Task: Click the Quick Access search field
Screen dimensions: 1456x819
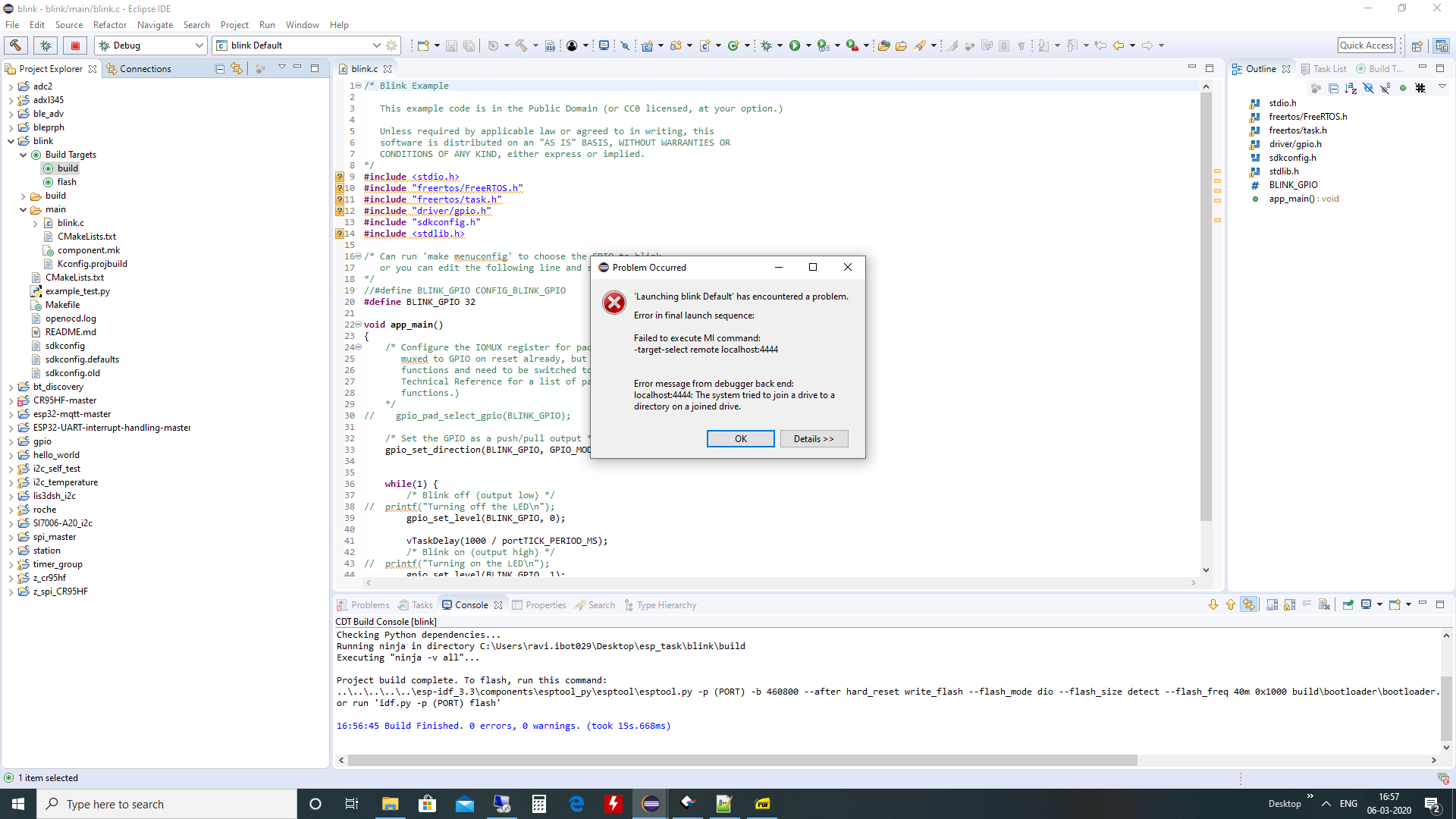Action: (1367, 45)
